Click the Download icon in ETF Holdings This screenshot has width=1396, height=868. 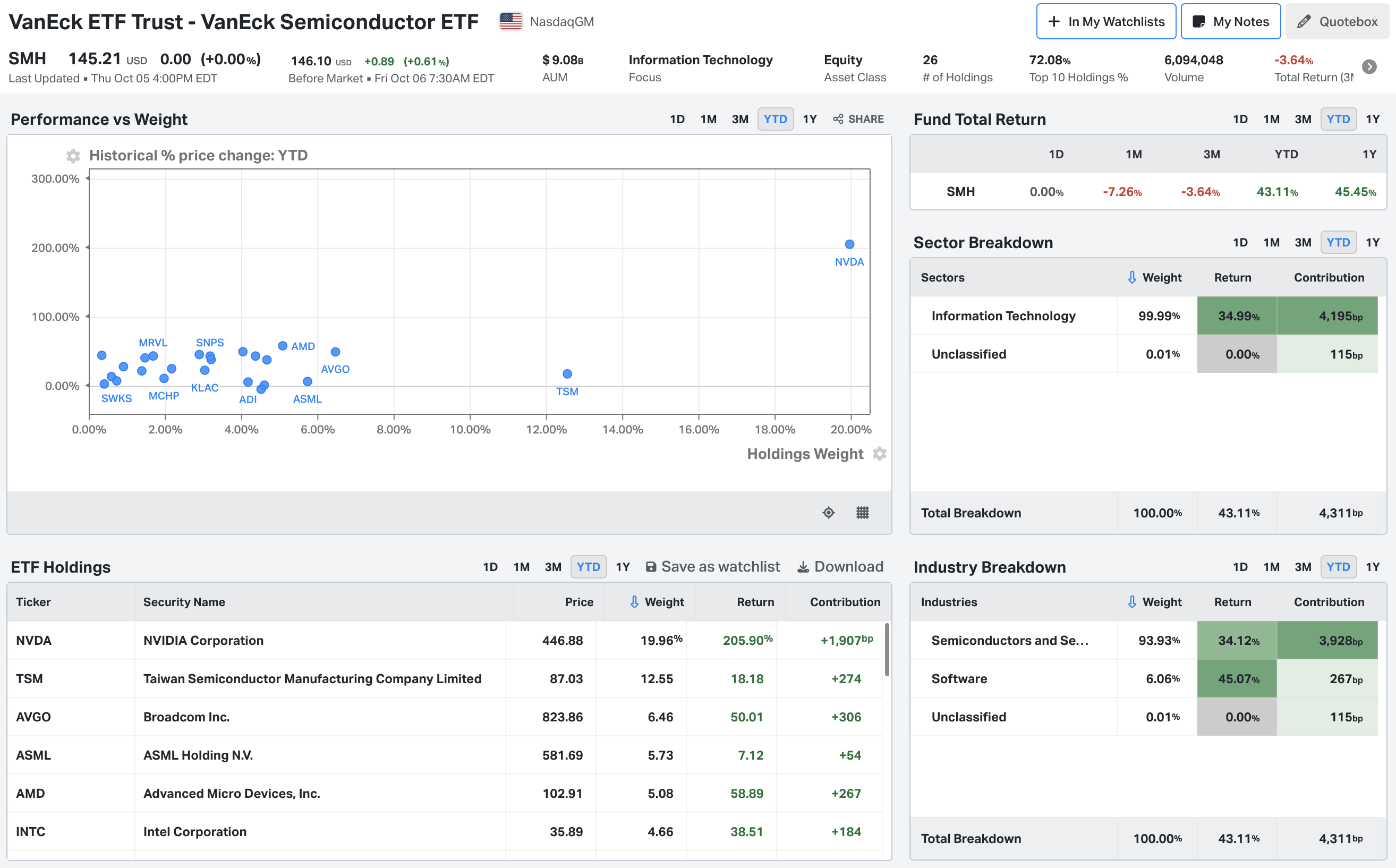pyautogui.click(x=803, y=567)
